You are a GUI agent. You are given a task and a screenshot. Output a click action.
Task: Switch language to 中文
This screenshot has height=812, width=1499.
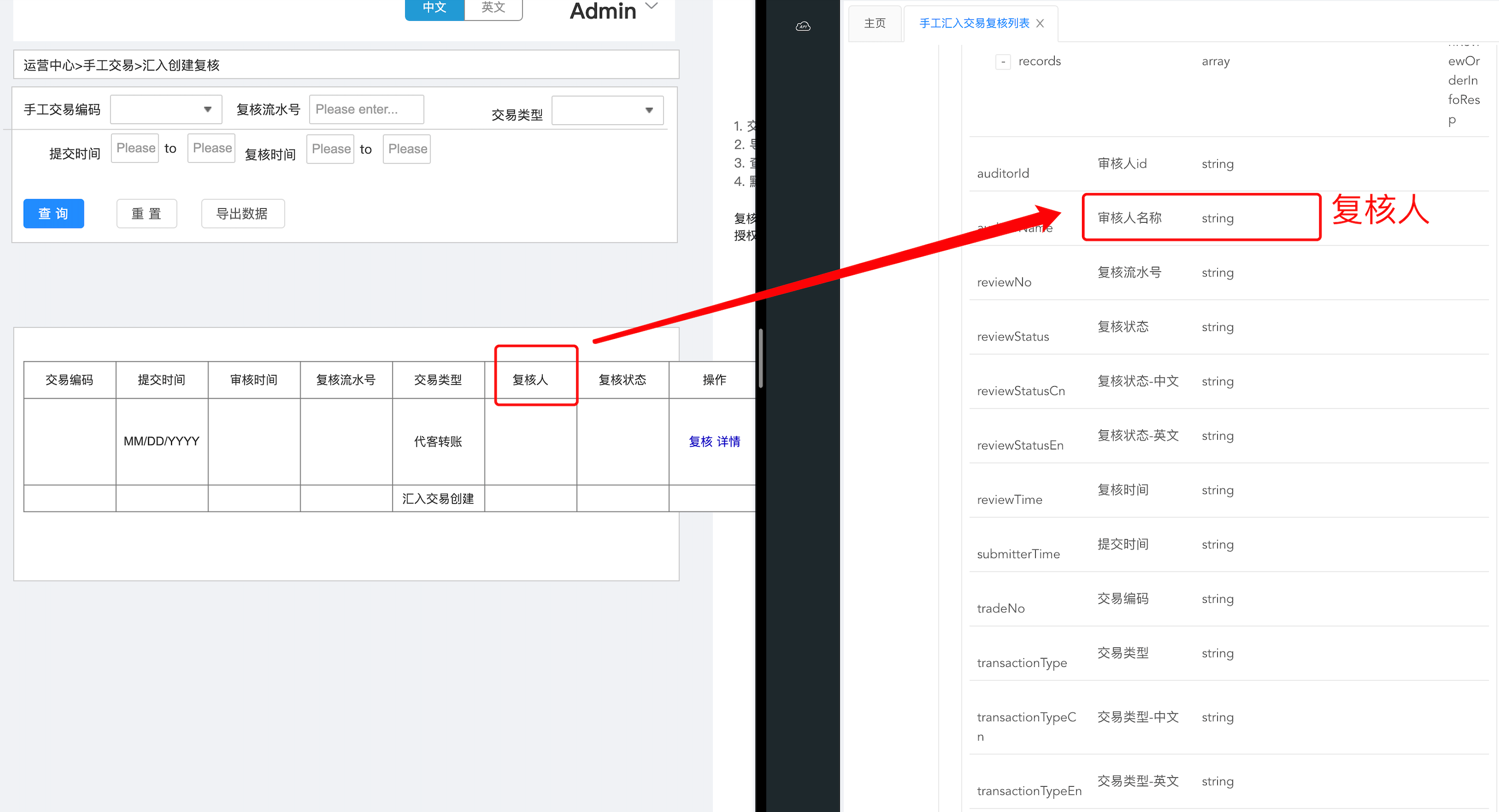point(434,8)
